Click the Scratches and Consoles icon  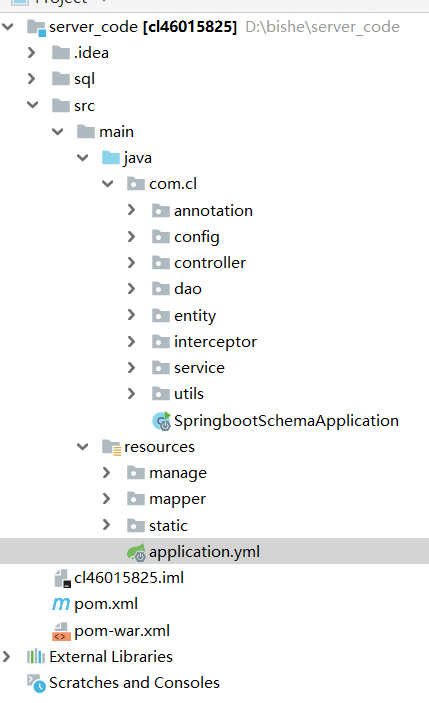pyautogui.click(x=36, y=683)
